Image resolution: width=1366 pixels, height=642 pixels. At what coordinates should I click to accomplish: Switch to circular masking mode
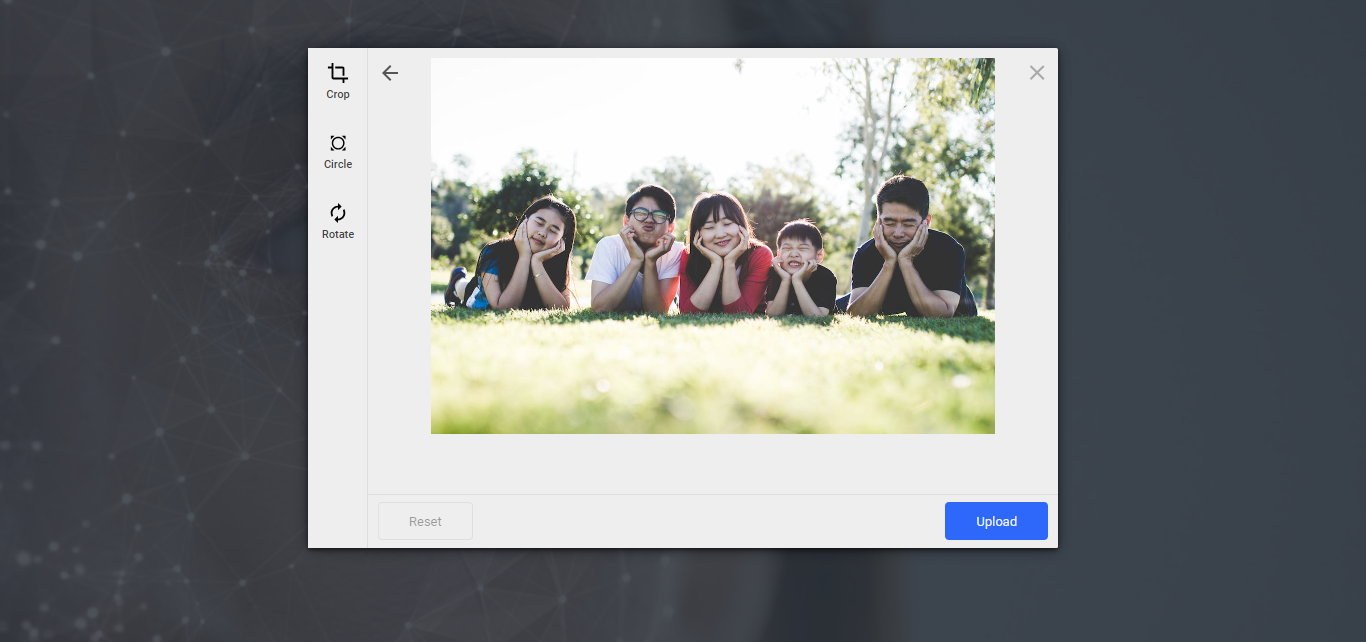(337, 145)
